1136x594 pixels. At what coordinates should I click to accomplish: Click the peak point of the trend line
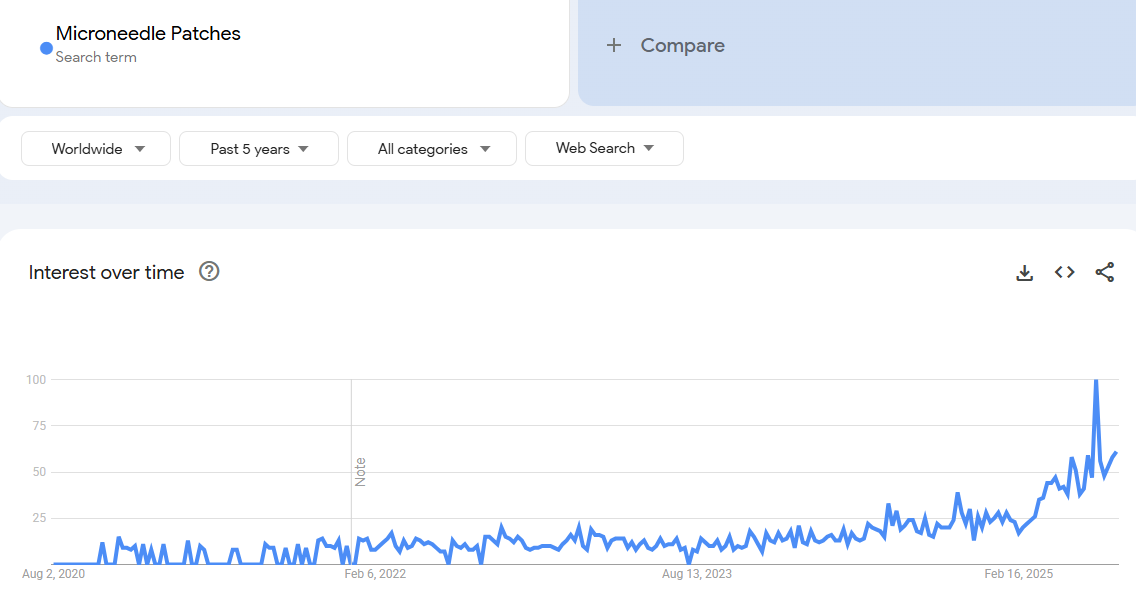pyautogui.click(x=1096, y=381)
